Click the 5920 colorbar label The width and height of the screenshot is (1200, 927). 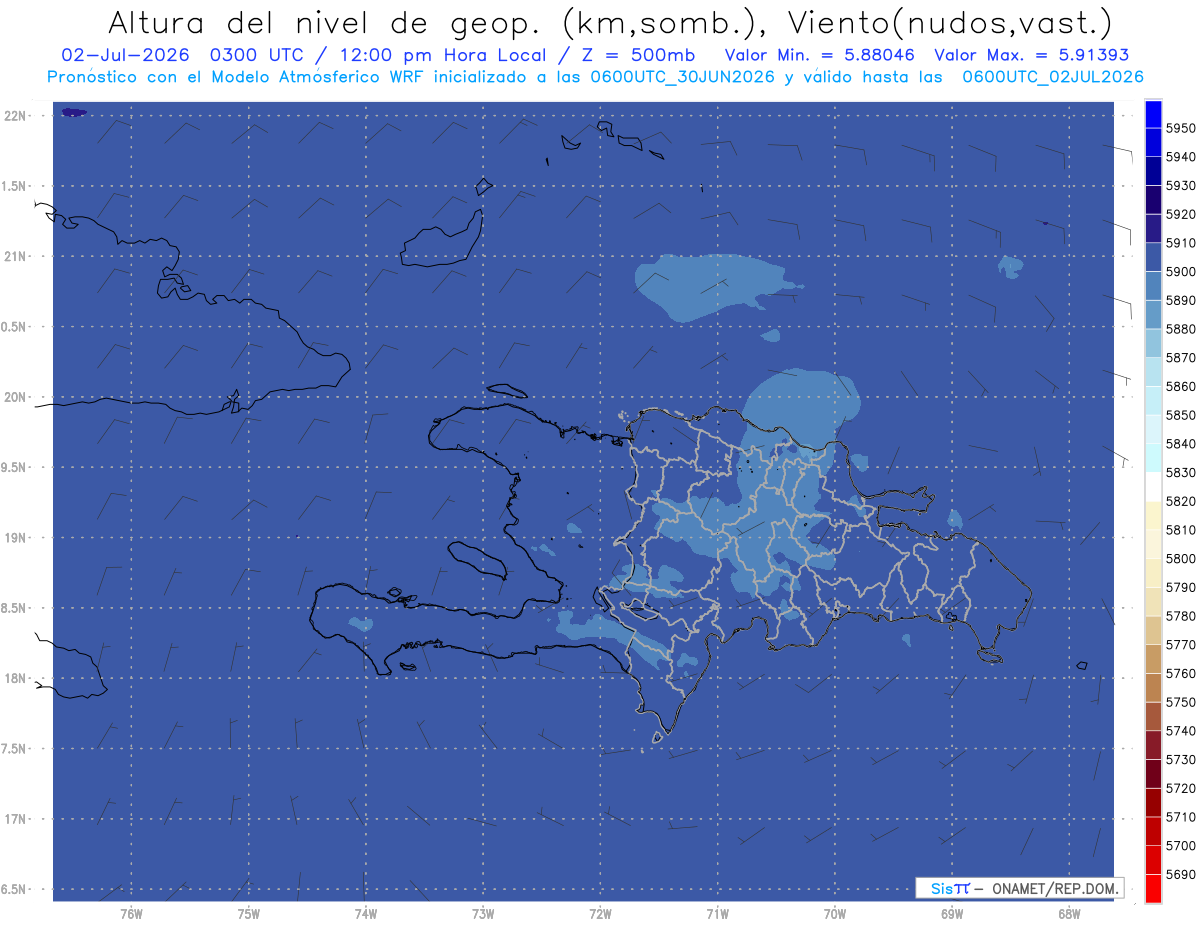[1180, 214]
